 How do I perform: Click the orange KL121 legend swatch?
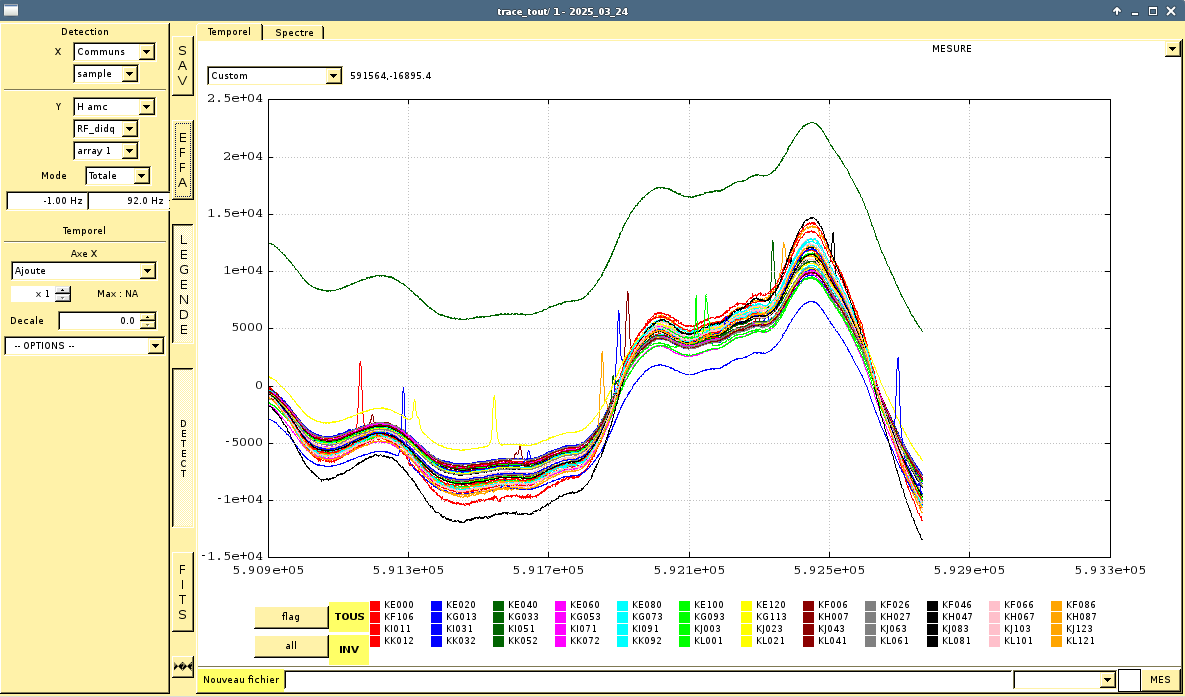pos(1057,641)
